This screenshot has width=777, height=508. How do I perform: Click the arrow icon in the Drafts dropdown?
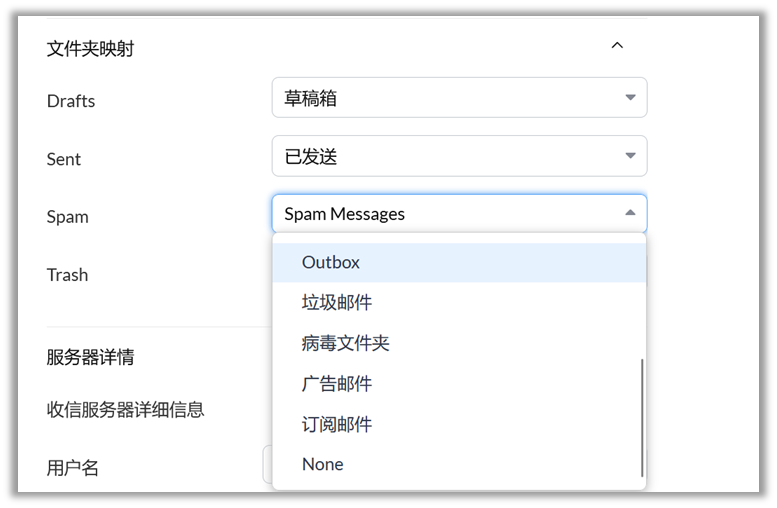pos(630,98)
